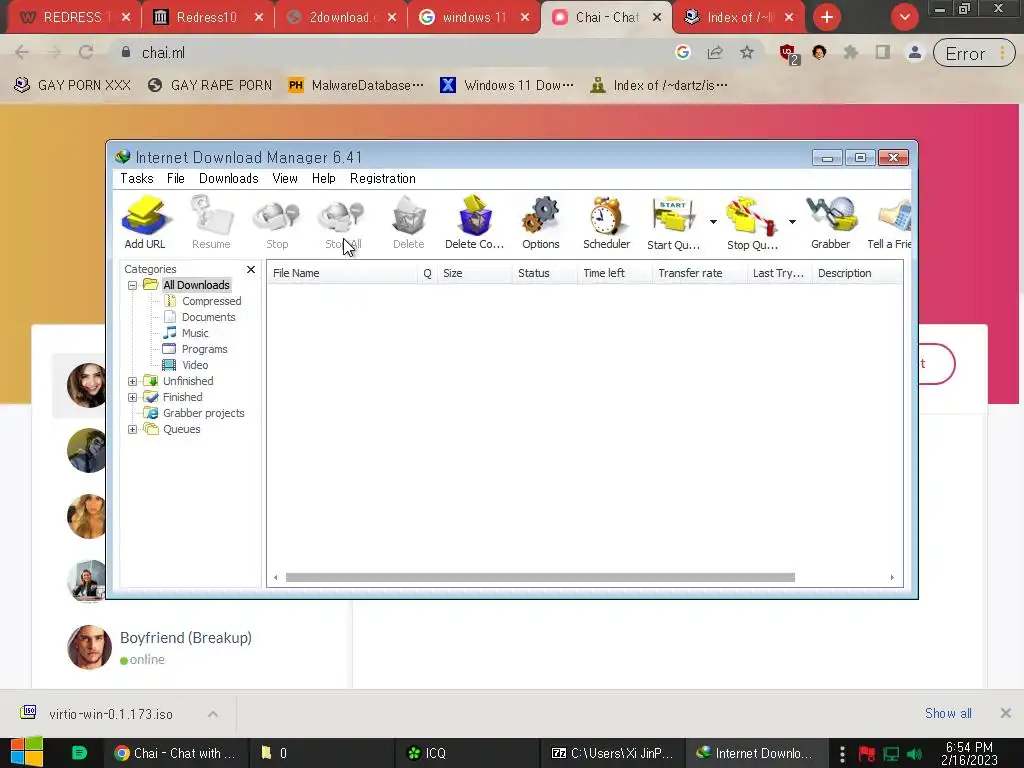
Task: Open the View menu
Action: click(285, 178)
